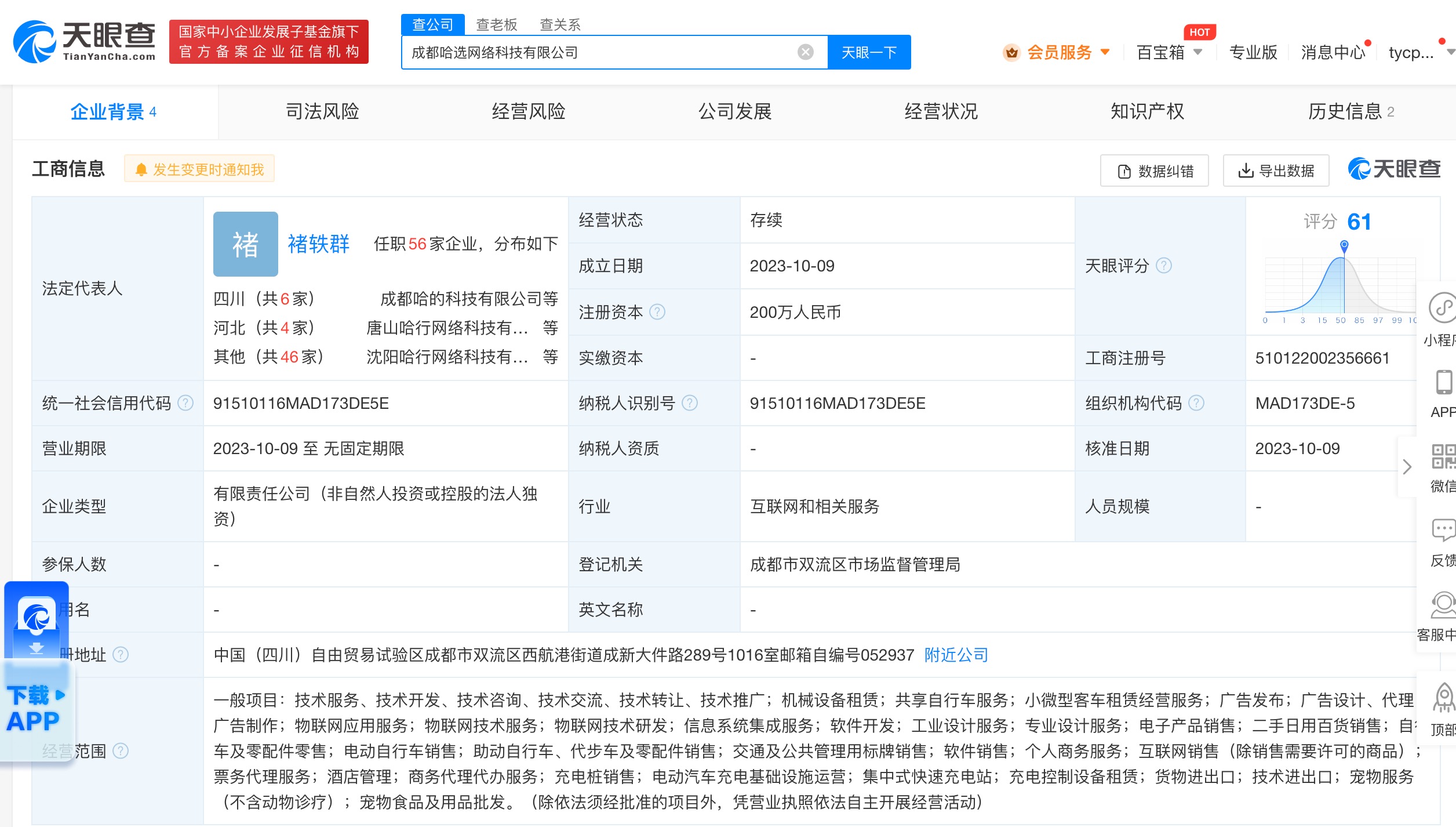Click the help icon beside 统一社会信用代码
Image resolution: width=1456 pixels, height=827 pixels.
(x=185, y=403)
